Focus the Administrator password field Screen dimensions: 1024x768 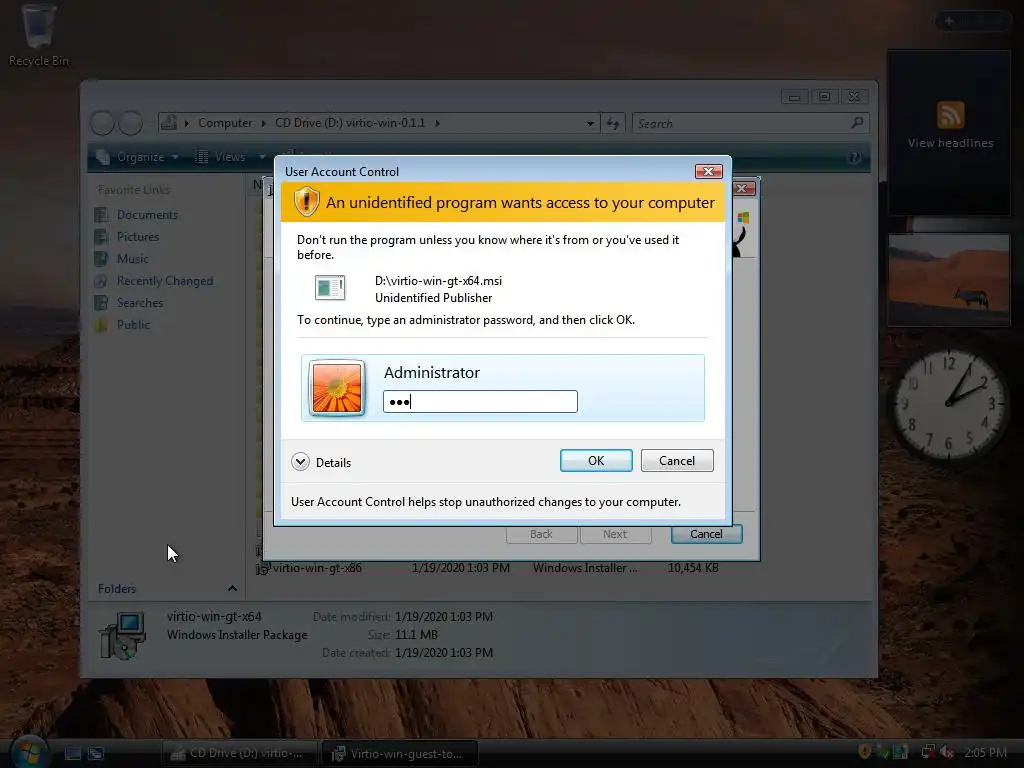(x=480, y=402)
